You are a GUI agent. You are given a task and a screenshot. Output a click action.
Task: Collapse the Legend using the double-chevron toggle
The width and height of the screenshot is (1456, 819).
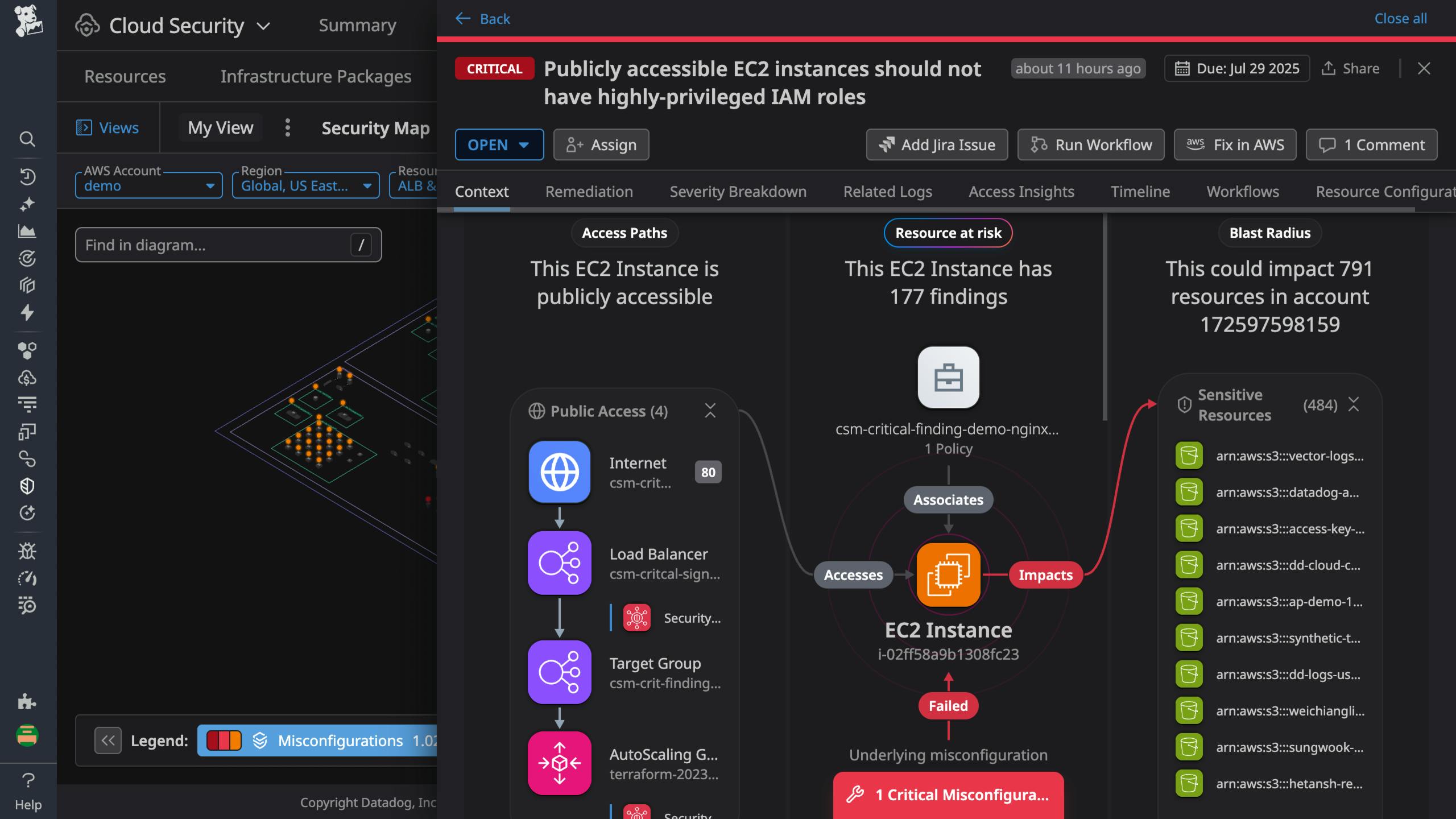tap(108, 741)
